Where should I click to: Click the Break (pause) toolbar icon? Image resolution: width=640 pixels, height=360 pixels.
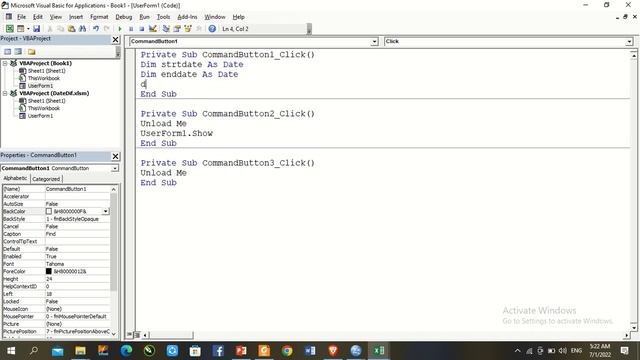131,29
